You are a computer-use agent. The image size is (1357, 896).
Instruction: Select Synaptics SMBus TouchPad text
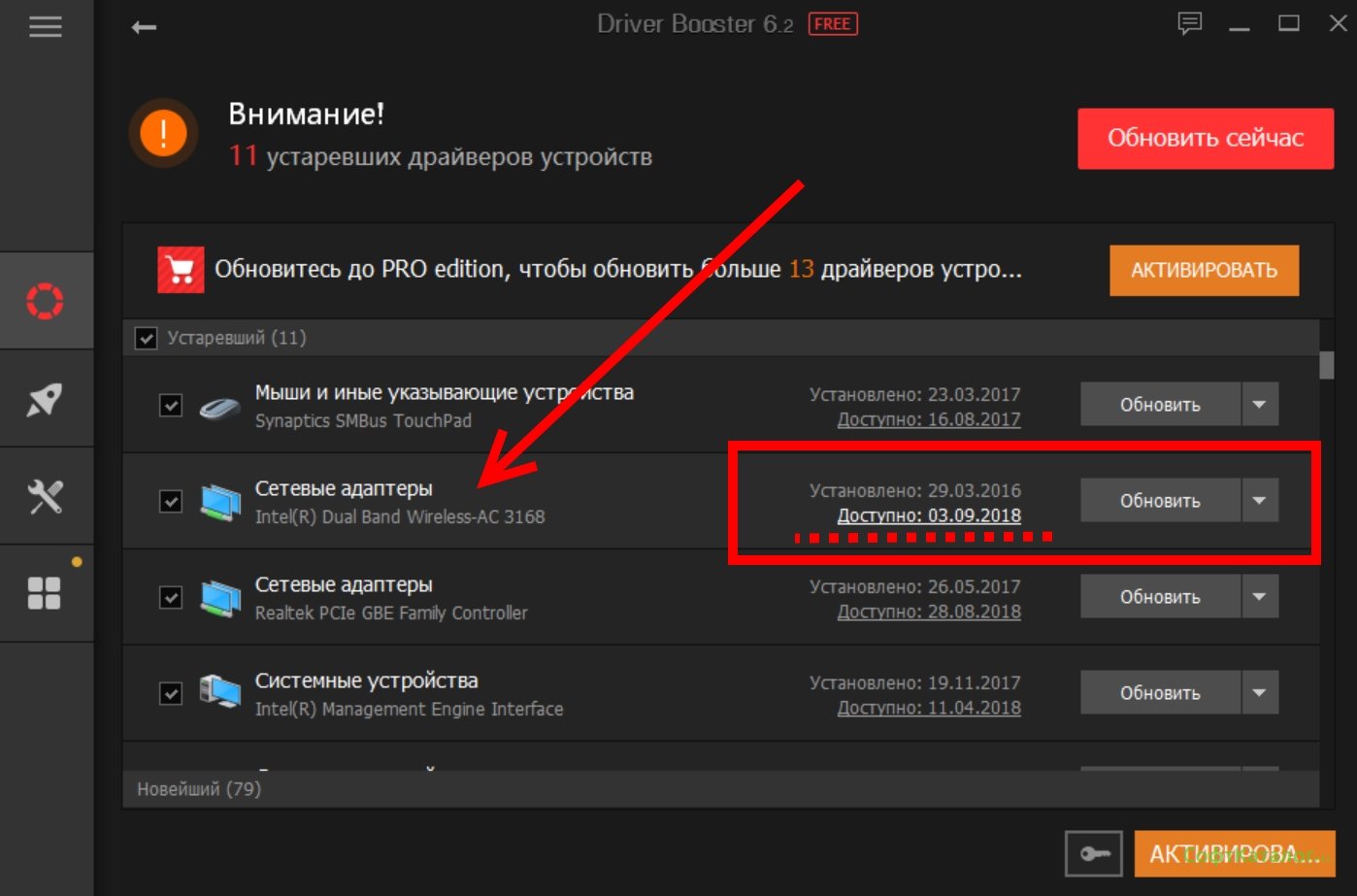pos(363,421)
